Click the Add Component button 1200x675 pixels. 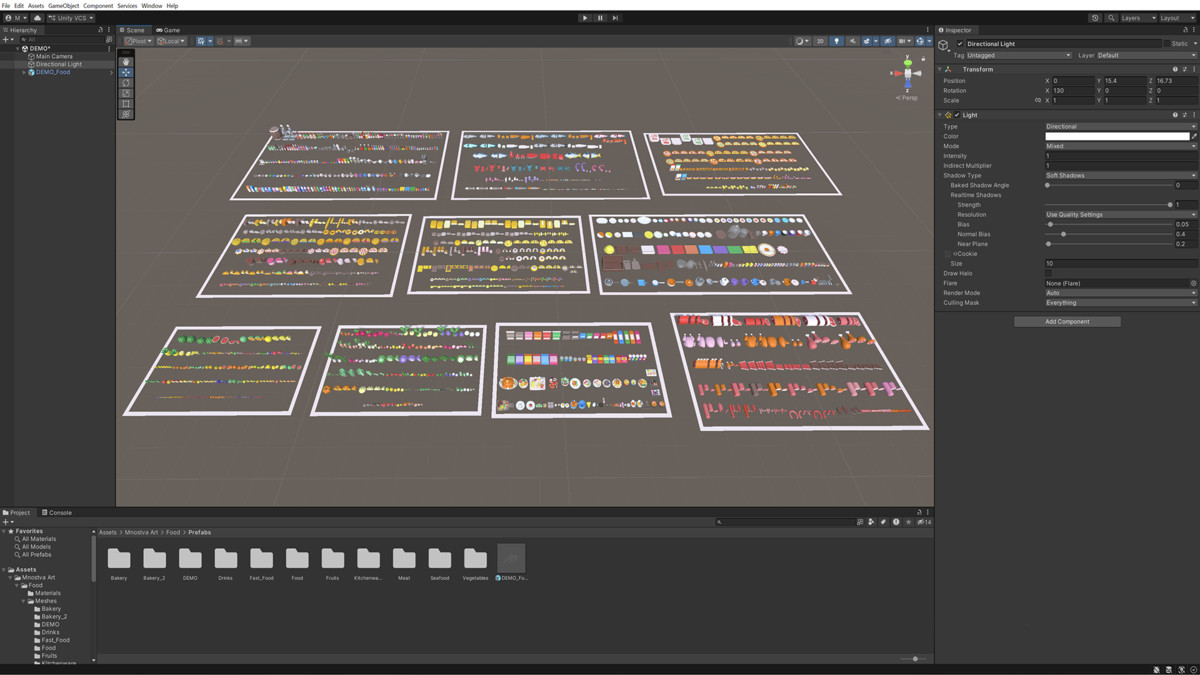coord(1067,321)
